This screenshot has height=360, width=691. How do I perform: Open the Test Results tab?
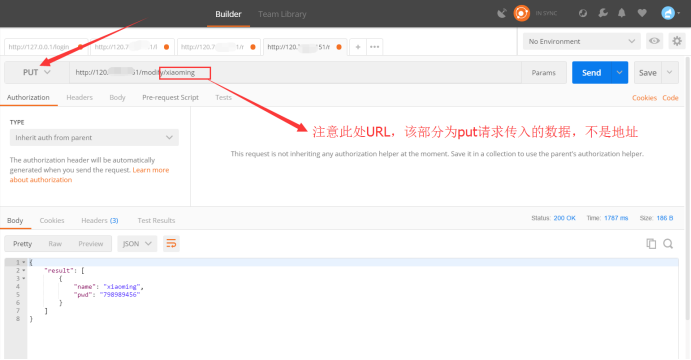point(156,220)
